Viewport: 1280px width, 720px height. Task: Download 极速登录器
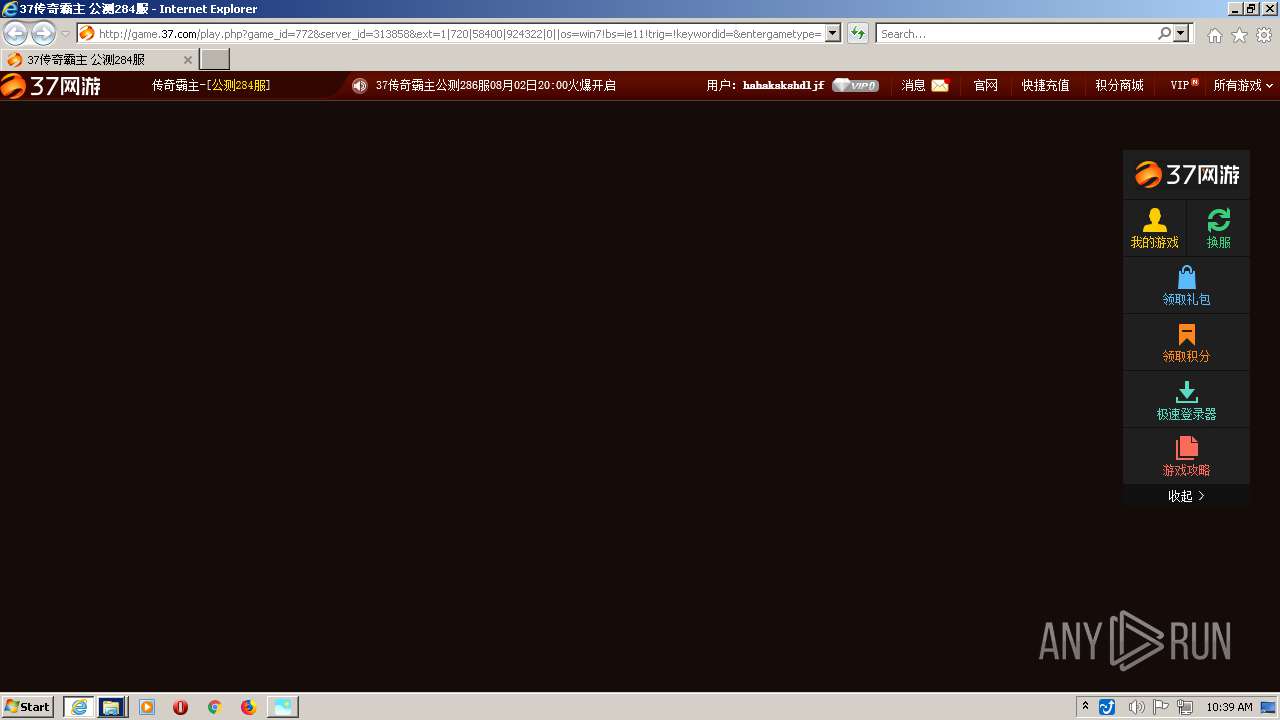coord(1186,400)
